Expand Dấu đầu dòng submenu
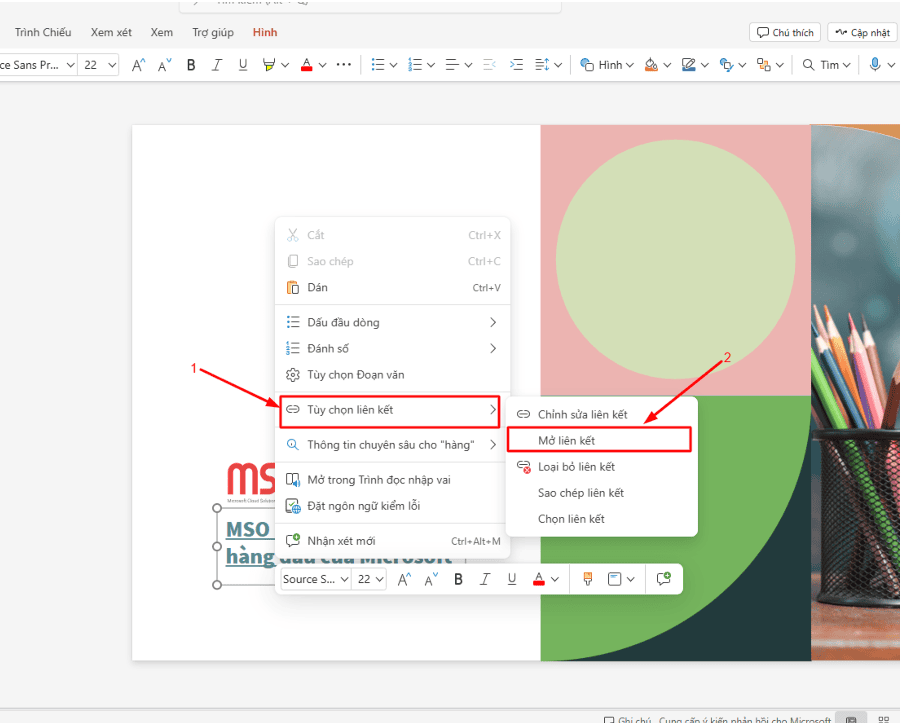The width and height of the screenshot is (901, 723). pos(393,322)
